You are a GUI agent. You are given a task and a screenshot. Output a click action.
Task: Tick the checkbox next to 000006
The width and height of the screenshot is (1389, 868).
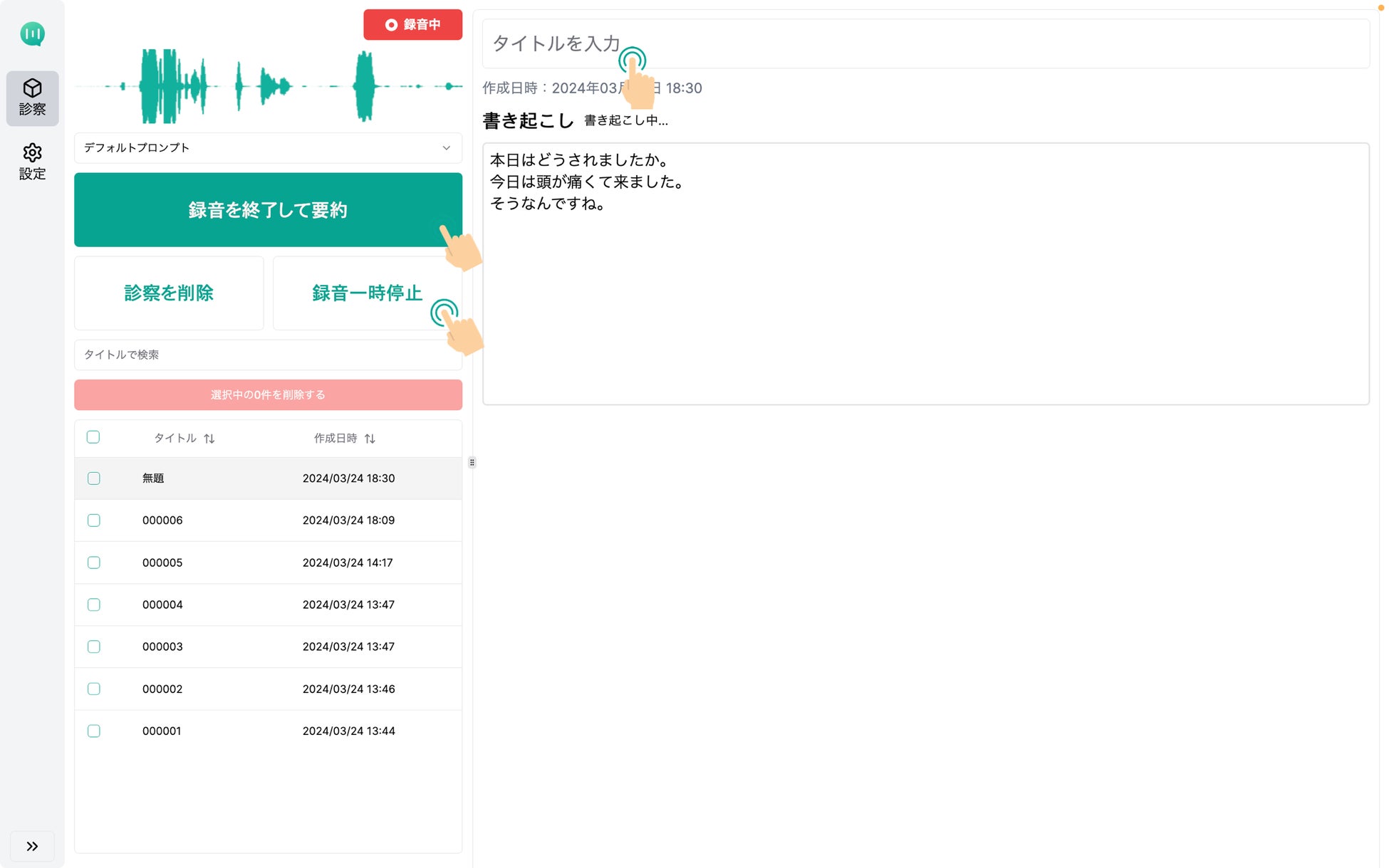coord(93,521)
